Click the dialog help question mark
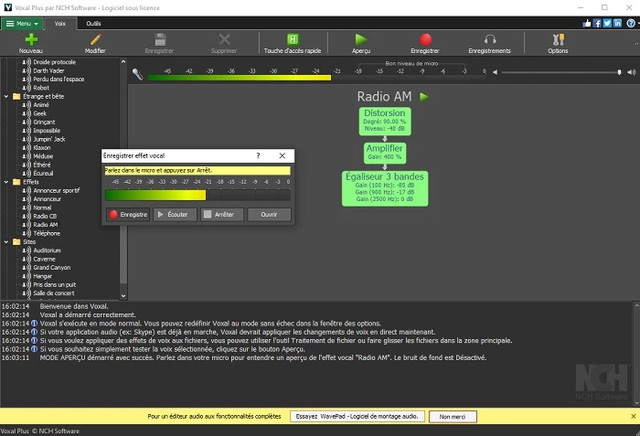This screenshot has width=640, height=436. point(258,156)
